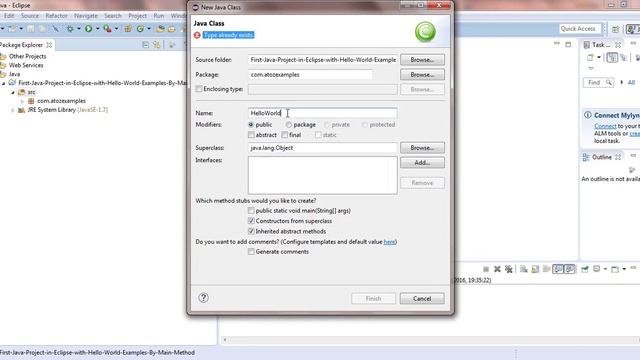Click the Pin Console icon
The image size is (640, 360).
584,269
